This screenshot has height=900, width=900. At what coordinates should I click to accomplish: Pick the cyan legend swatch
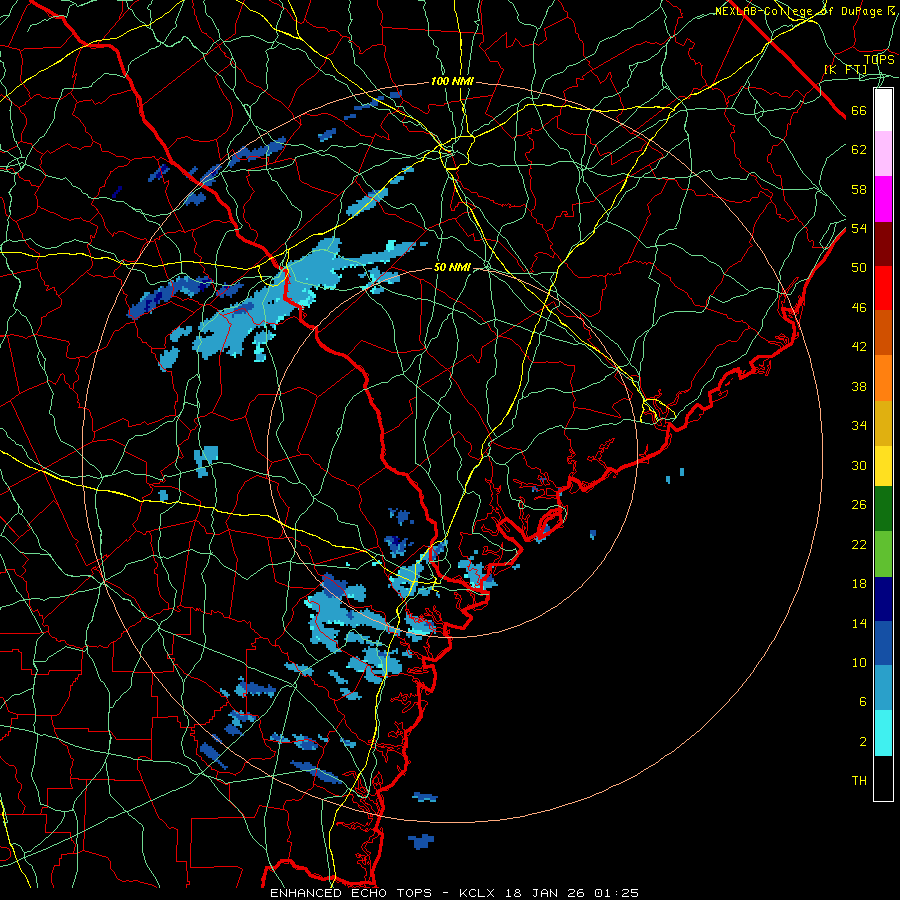[x=883, y=733]
